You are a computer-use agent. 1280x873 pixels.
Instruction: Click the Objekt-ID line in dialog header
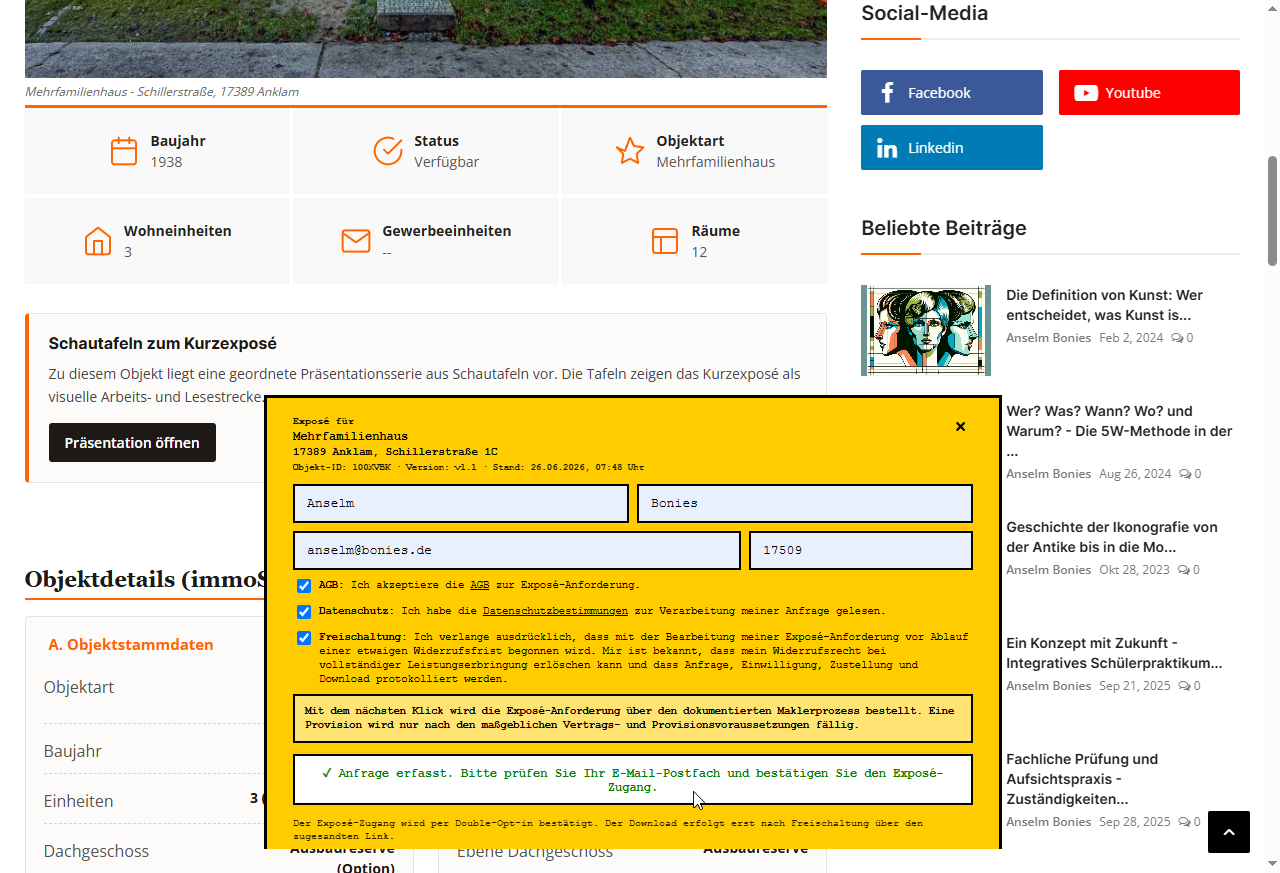point(468,467)
